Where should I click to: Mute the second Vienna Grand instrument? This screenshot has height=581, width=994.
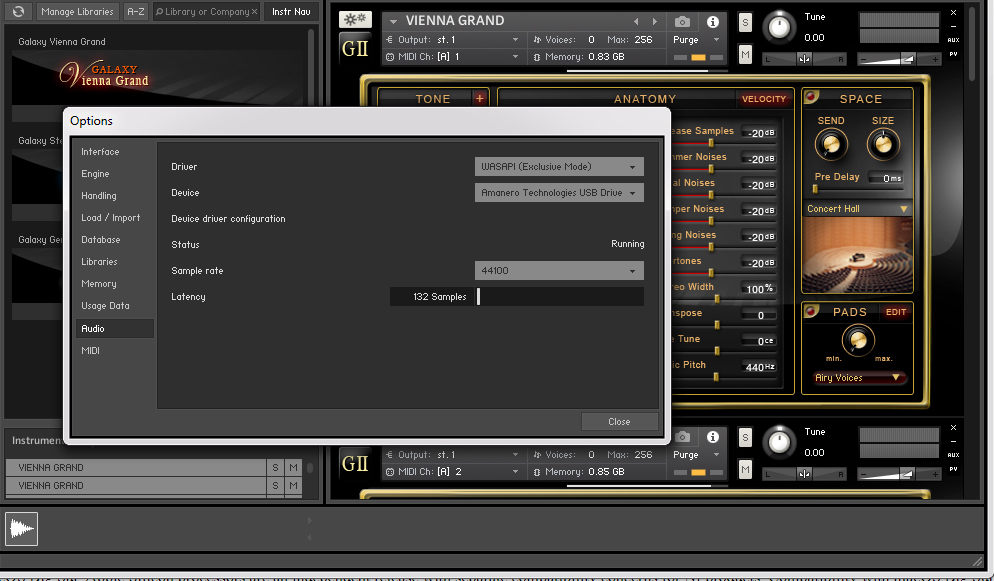[x=746, y=470]
